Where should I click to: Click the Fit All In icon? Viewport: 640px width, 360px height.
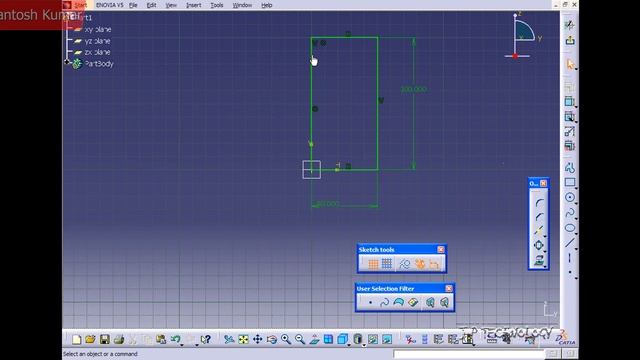pos(243,340)
